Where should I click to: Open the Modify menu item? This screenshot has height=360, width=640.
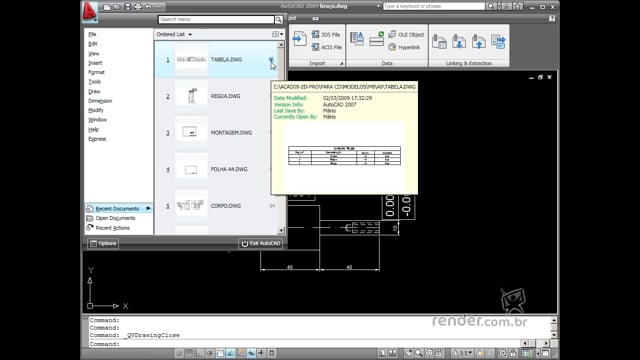coord(96,110)
